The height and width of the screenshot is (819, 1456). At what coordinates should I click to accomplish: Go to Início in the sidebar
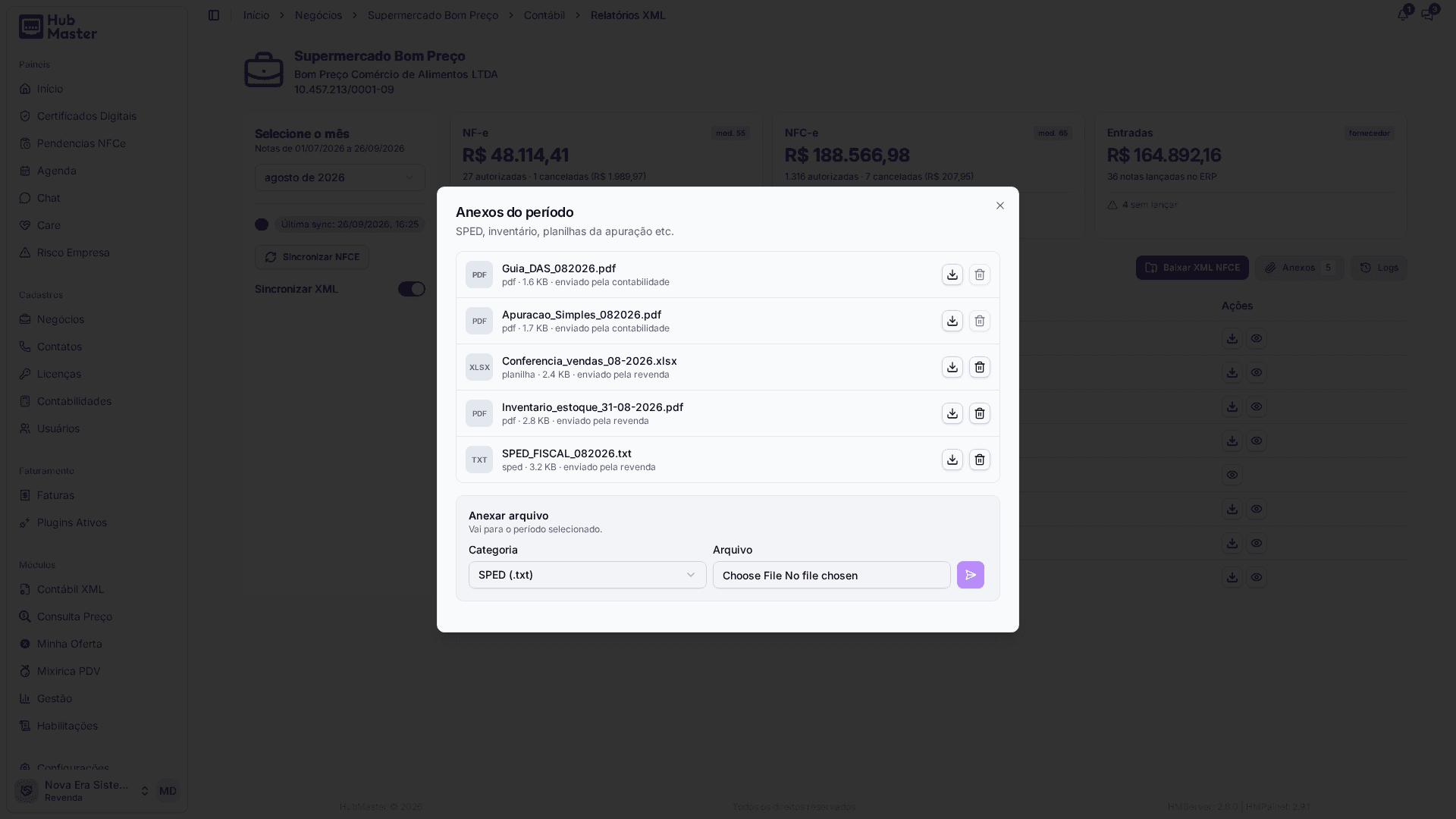pos(97,89)
